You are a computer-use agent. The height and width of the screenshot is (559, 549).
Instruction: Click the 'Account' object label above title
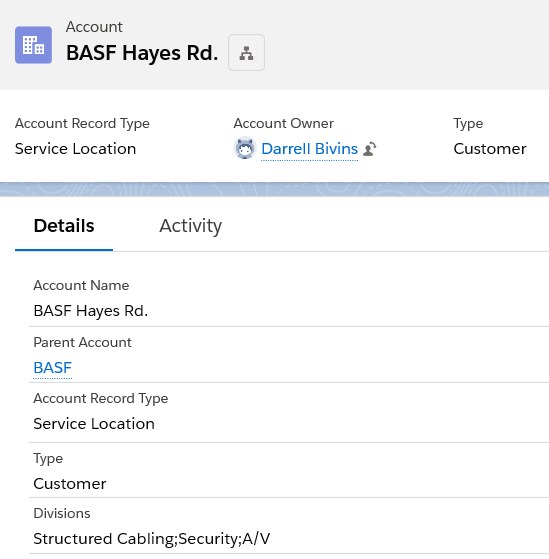click(x=94, y=27)
